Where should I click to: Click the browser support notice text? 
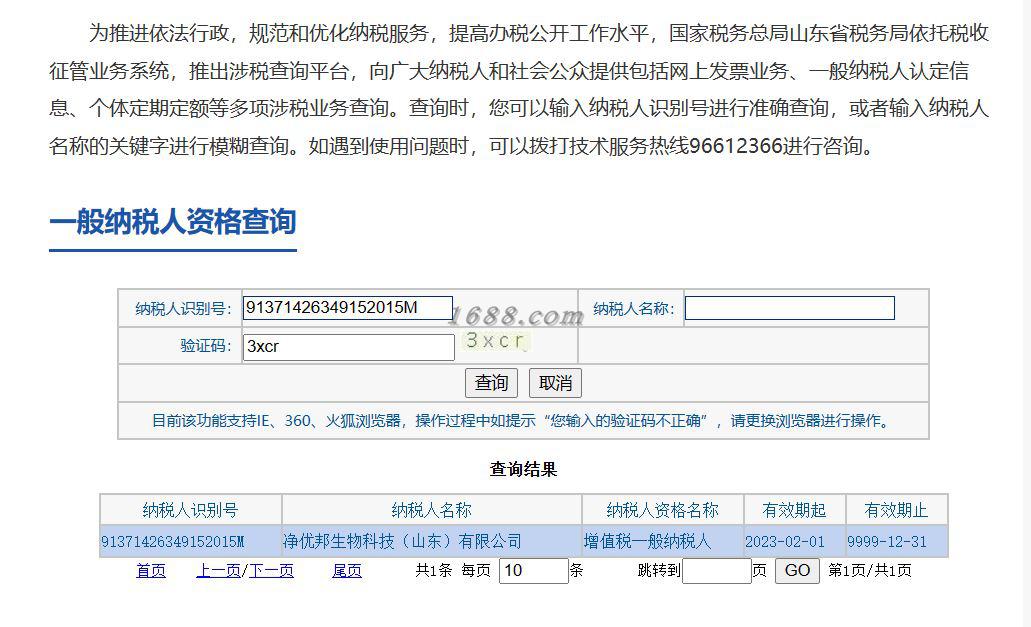(523, 421)
